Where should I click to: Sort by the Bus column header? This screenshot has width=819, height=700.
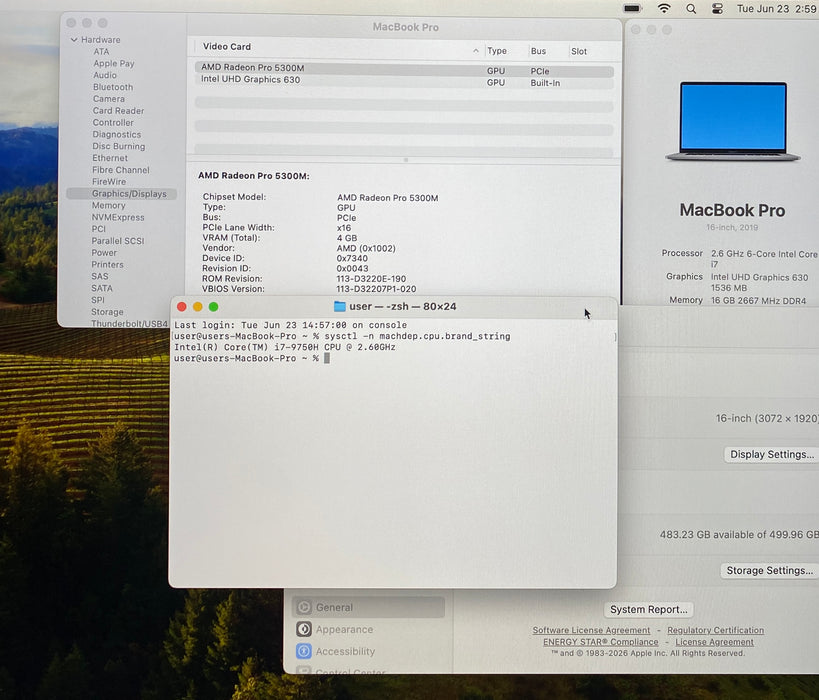point(538,51)
